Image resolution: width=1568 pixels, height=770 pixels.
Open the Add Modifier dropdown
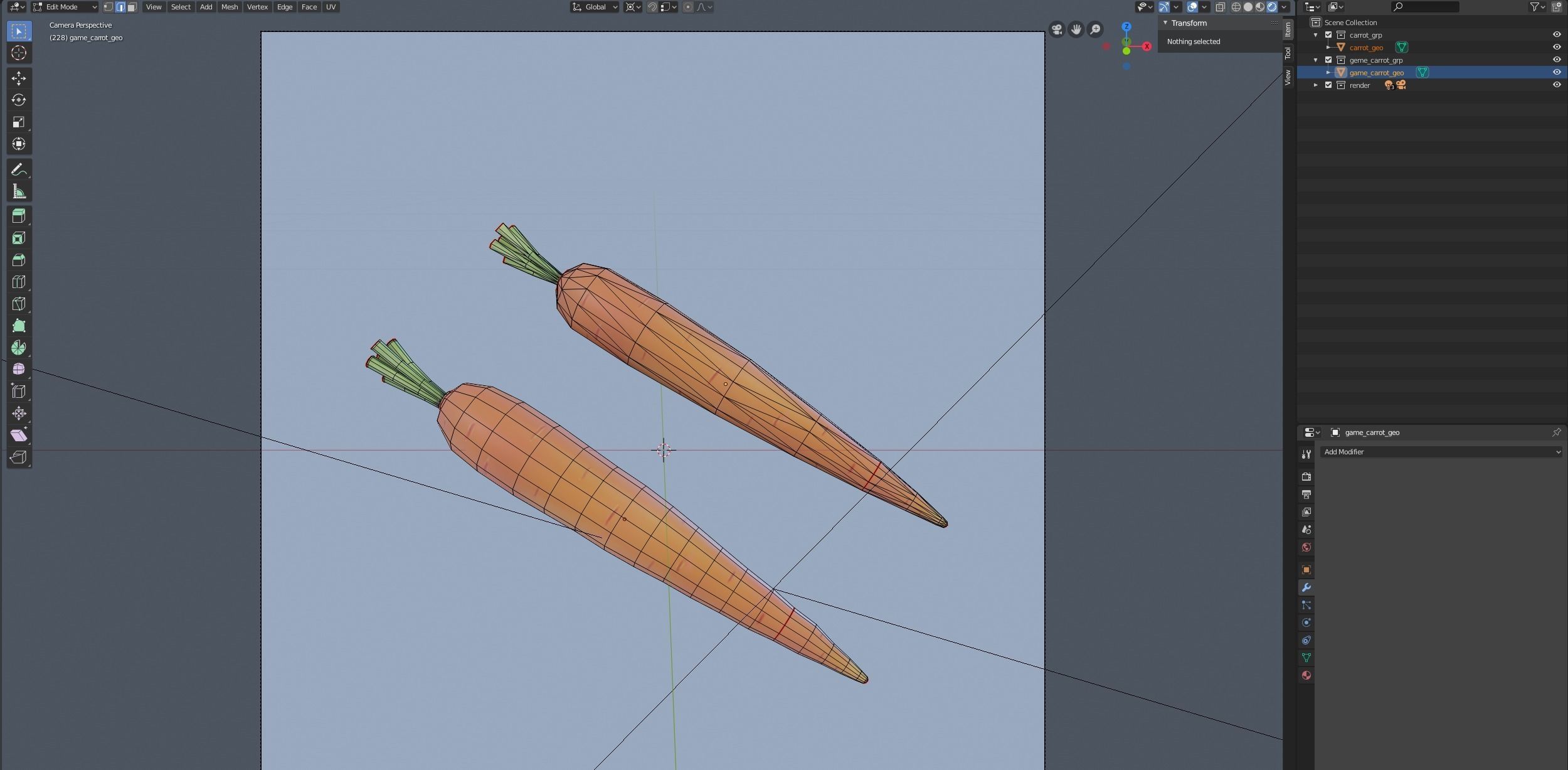pos(1441,452)
